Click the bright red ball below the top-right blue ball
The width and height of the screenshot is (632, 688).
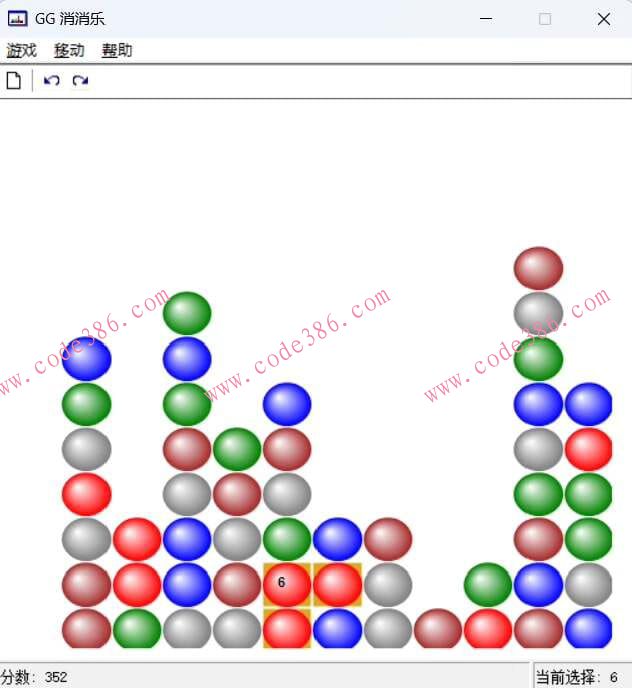(589, 449)
